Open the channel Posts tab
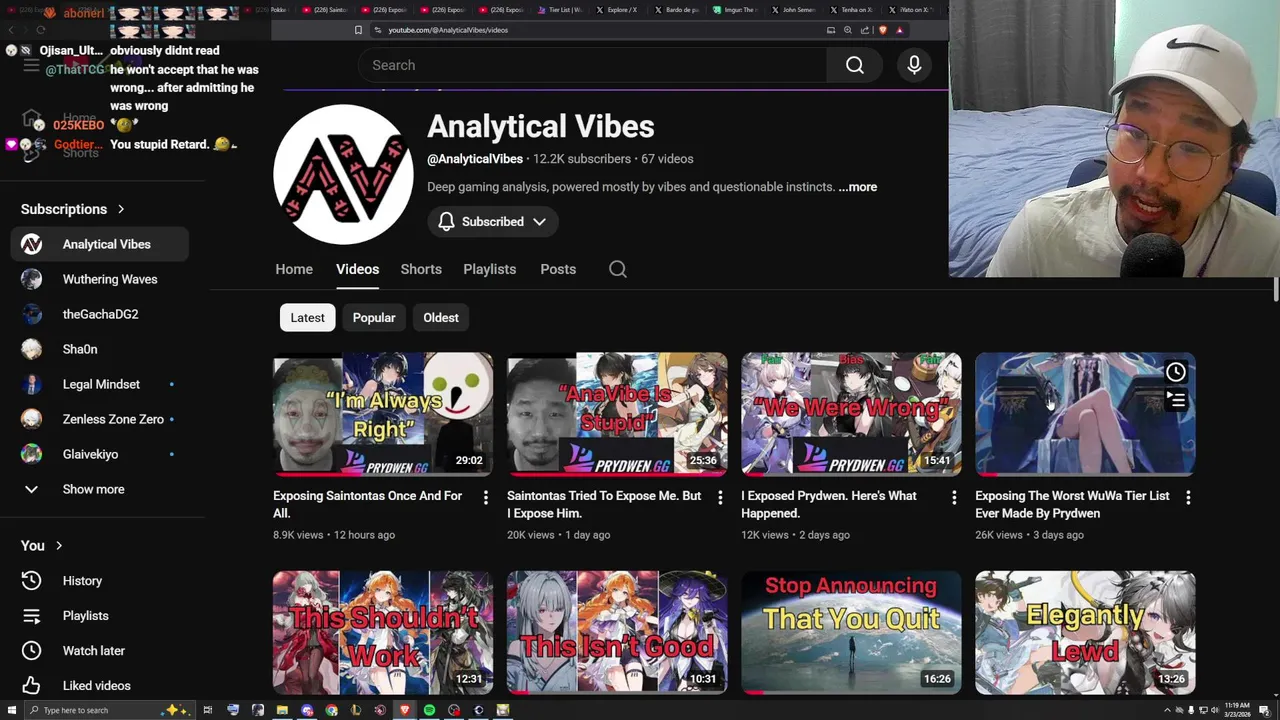Screen dimensions: 1280x720 coord(558,269)
